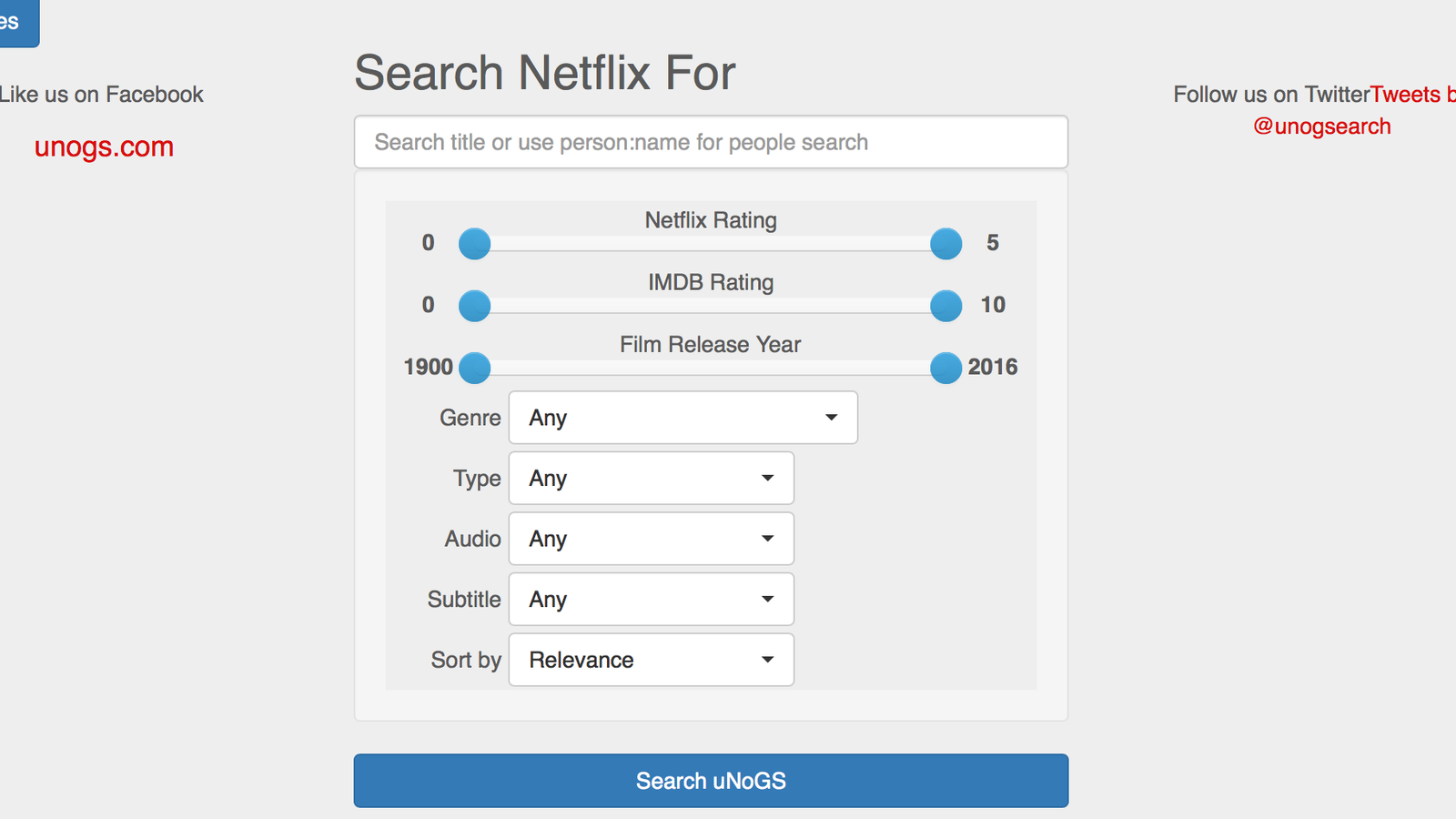1456x819 pixels.
Task: Select the Film Release Year 1900 handle
Action: pos(474,368)
